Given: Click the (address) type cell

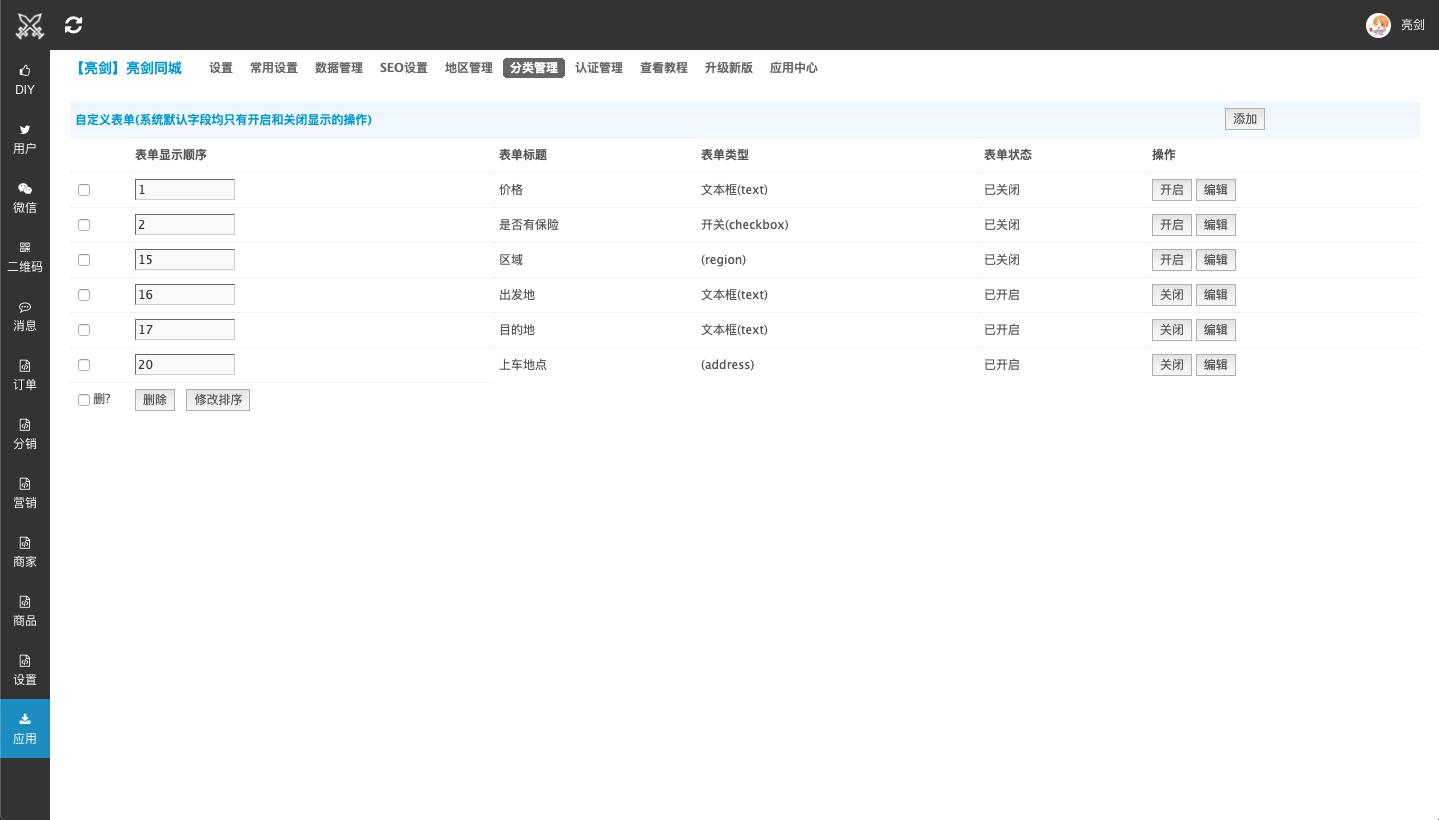Looking at the screenshot, I should 728,365.
